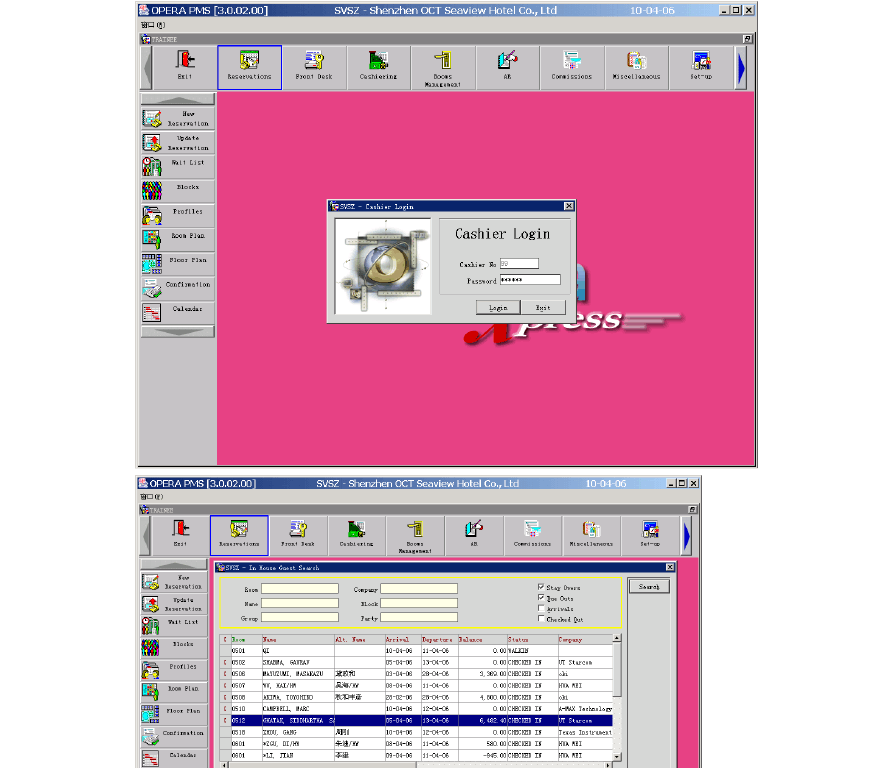Select Wait List in top window sidebar
The width and height of the screenshot is (893, 768).
pos(177,163)
